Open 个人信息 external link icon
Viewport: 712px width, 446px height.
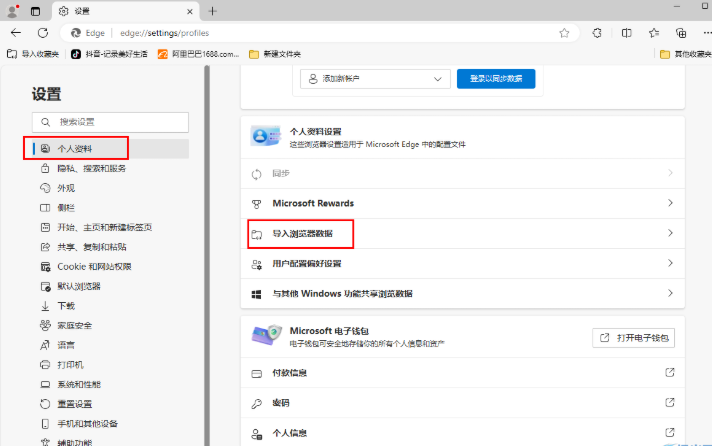[x=670, y=432]
